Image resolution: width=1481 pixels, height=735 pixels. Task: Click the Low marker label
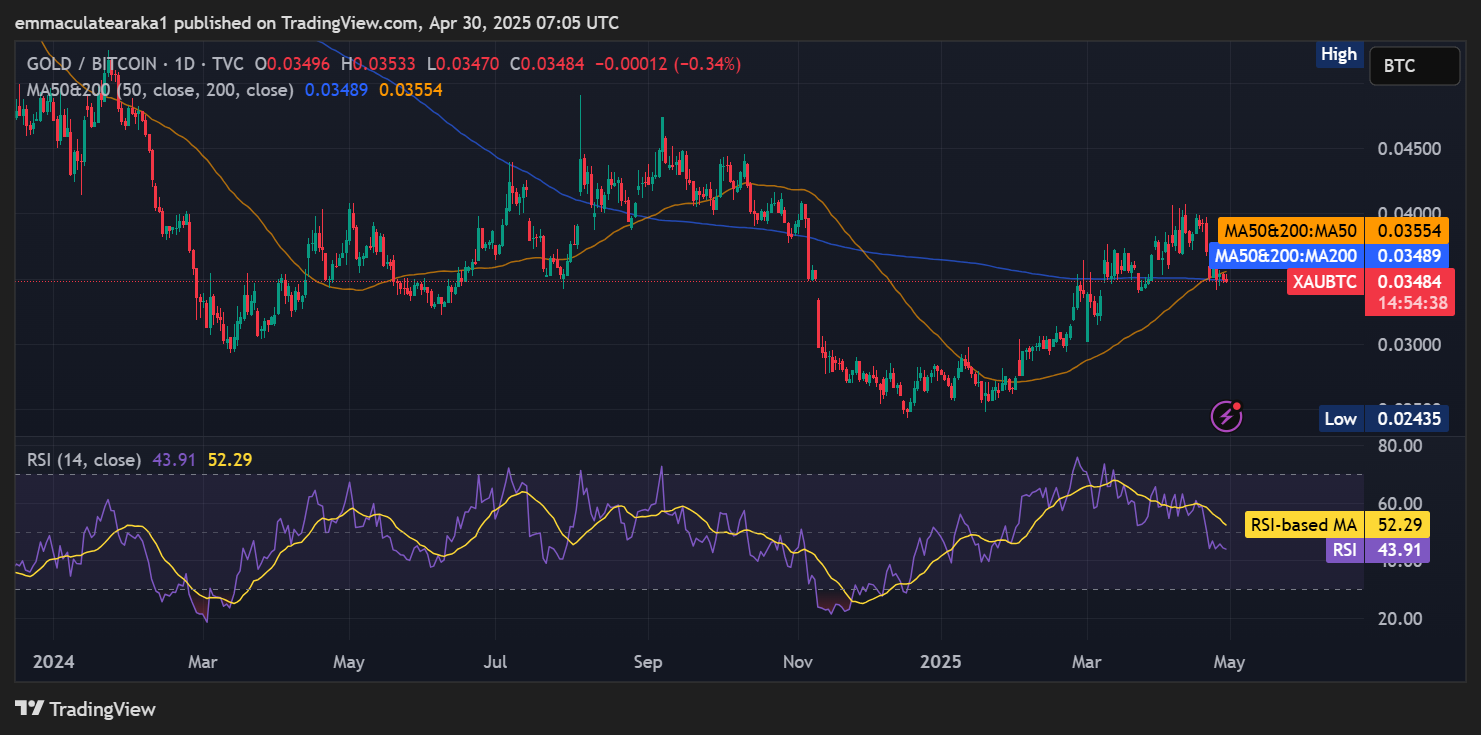pos(1340,419)
